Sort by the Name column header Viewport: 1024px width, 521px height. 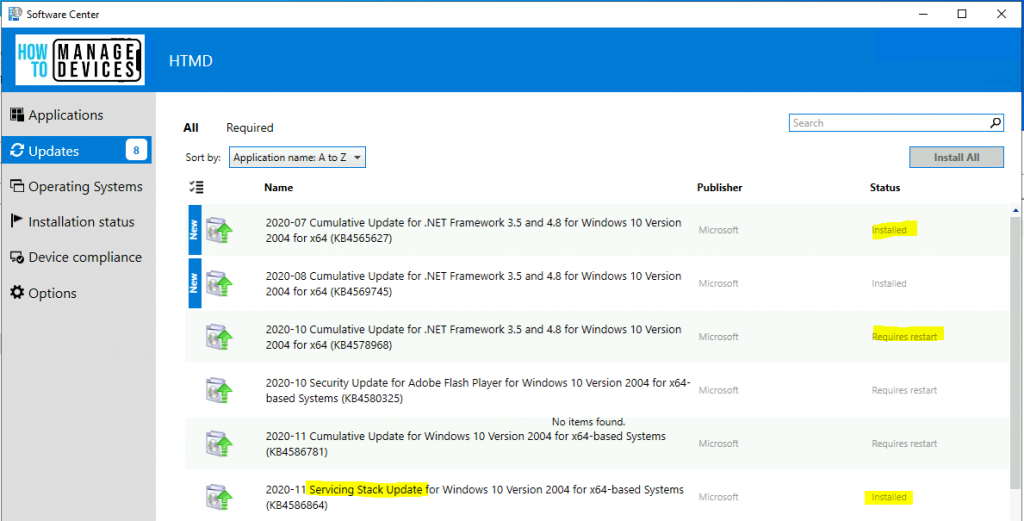278,187
